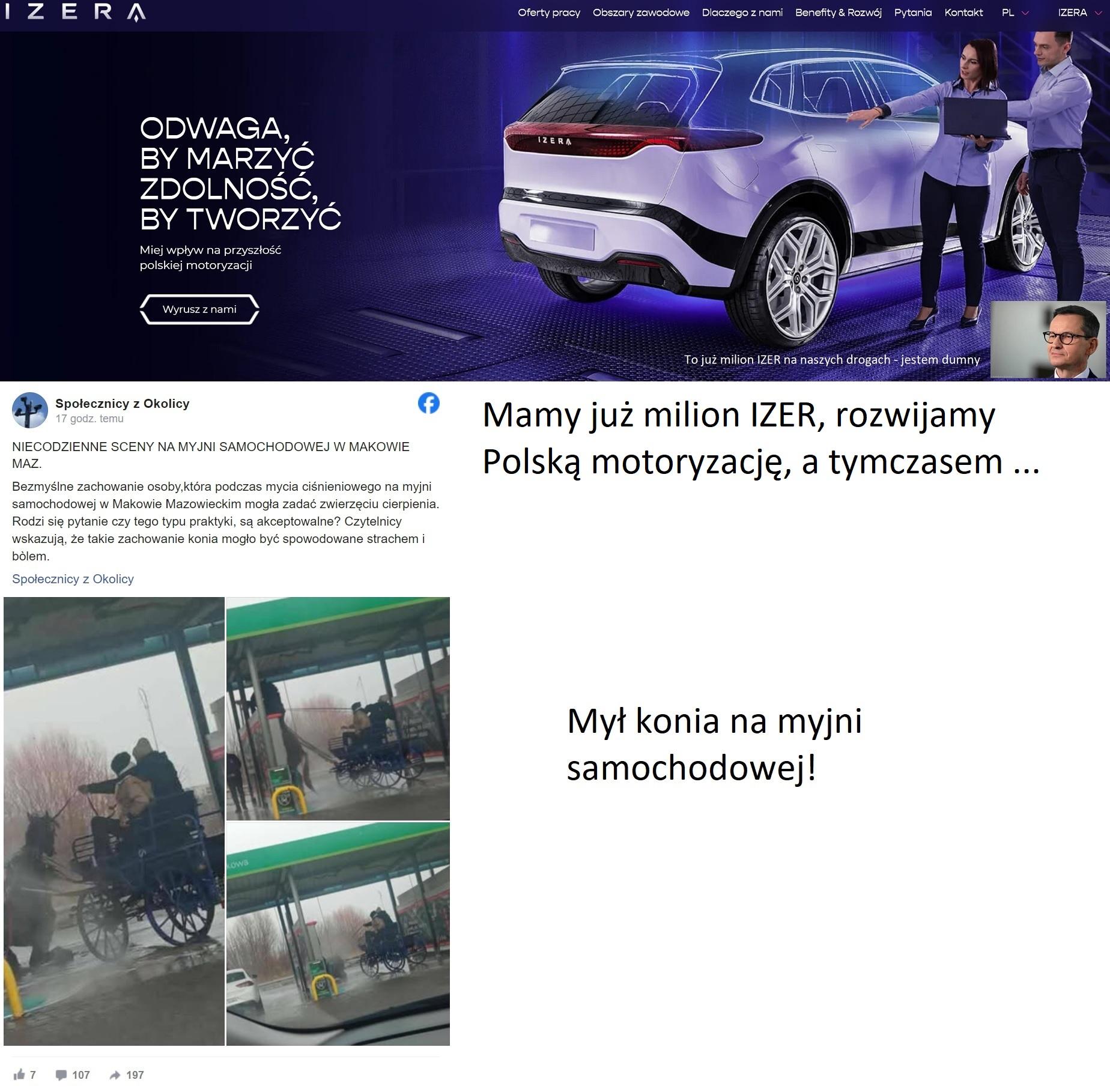Viewport: 1110px width, 1092px height.
Task: Click the Facebook logo icon on post
Action: (x=429, y=403)
